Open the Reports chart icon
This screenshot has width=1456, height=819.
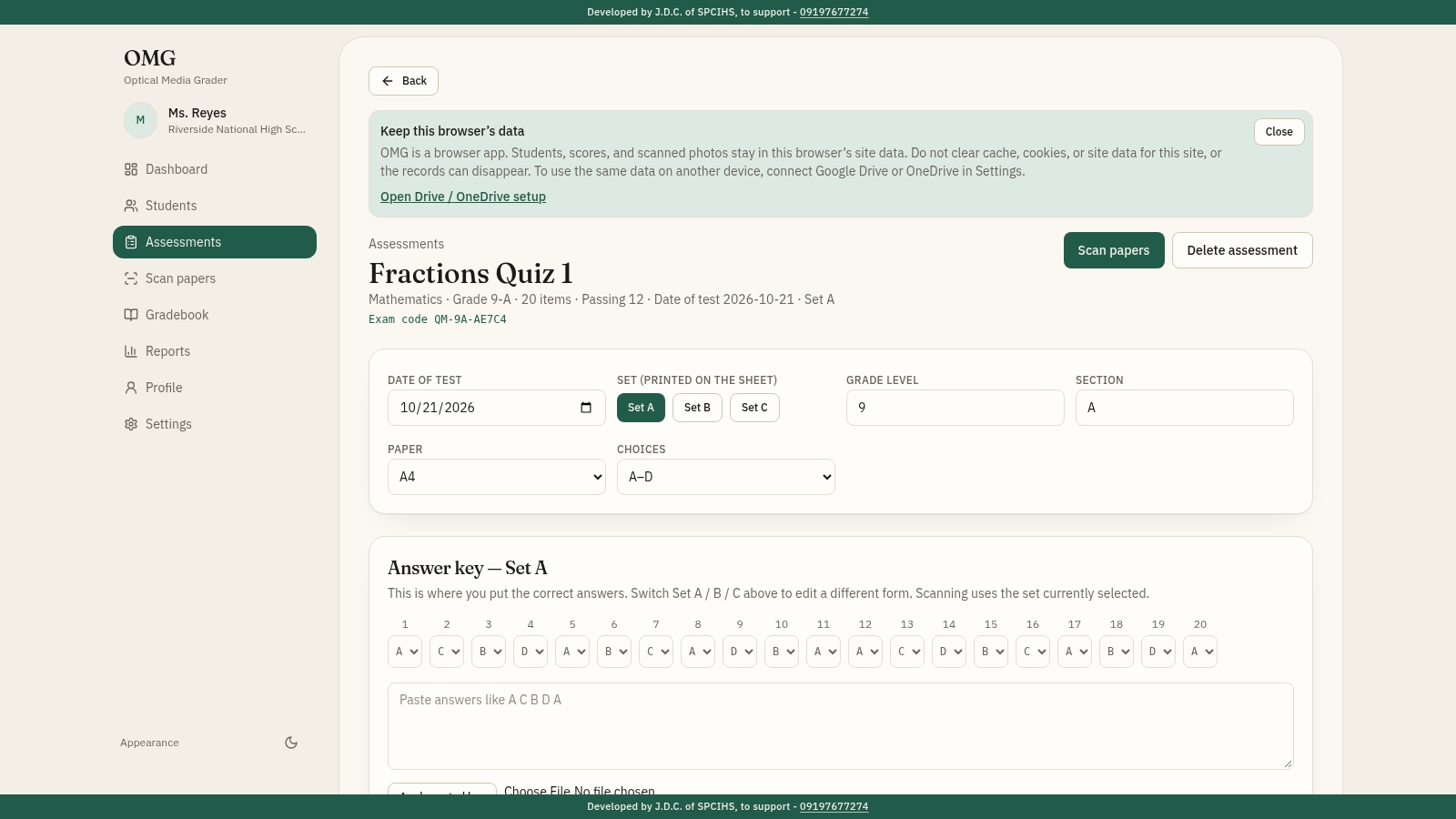point(131,351)
